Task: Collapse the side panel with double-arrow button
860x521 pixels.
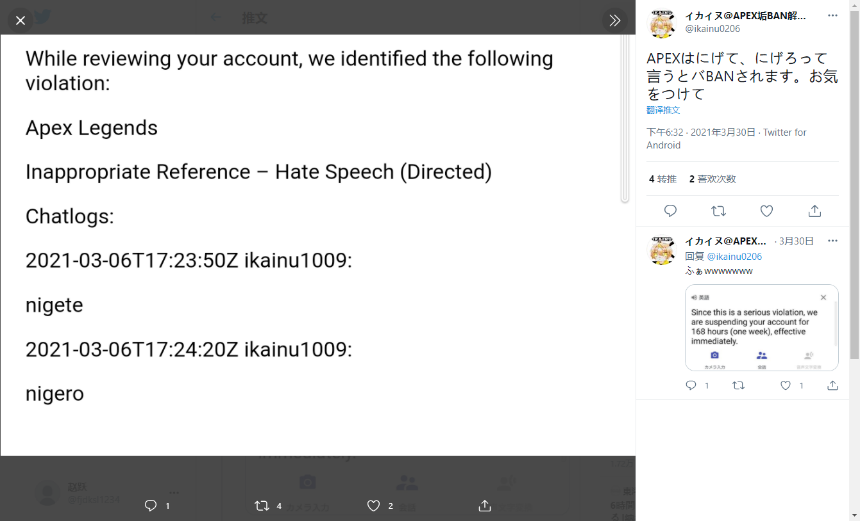Action: coord(614,20)
